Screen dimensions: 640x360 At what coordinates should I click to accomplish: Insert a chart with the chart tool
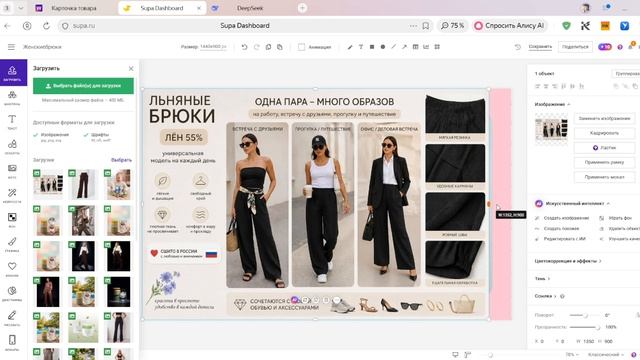point(426,47)
